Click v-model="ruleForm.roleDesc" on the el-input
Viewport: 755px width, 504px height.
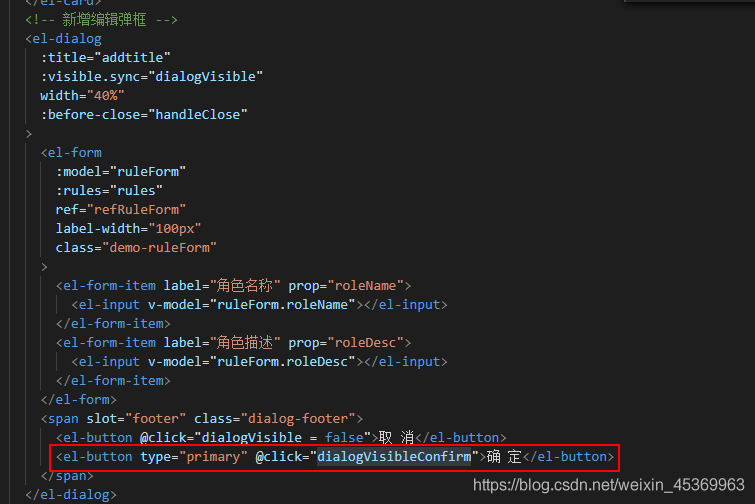[x=252, y=362]
